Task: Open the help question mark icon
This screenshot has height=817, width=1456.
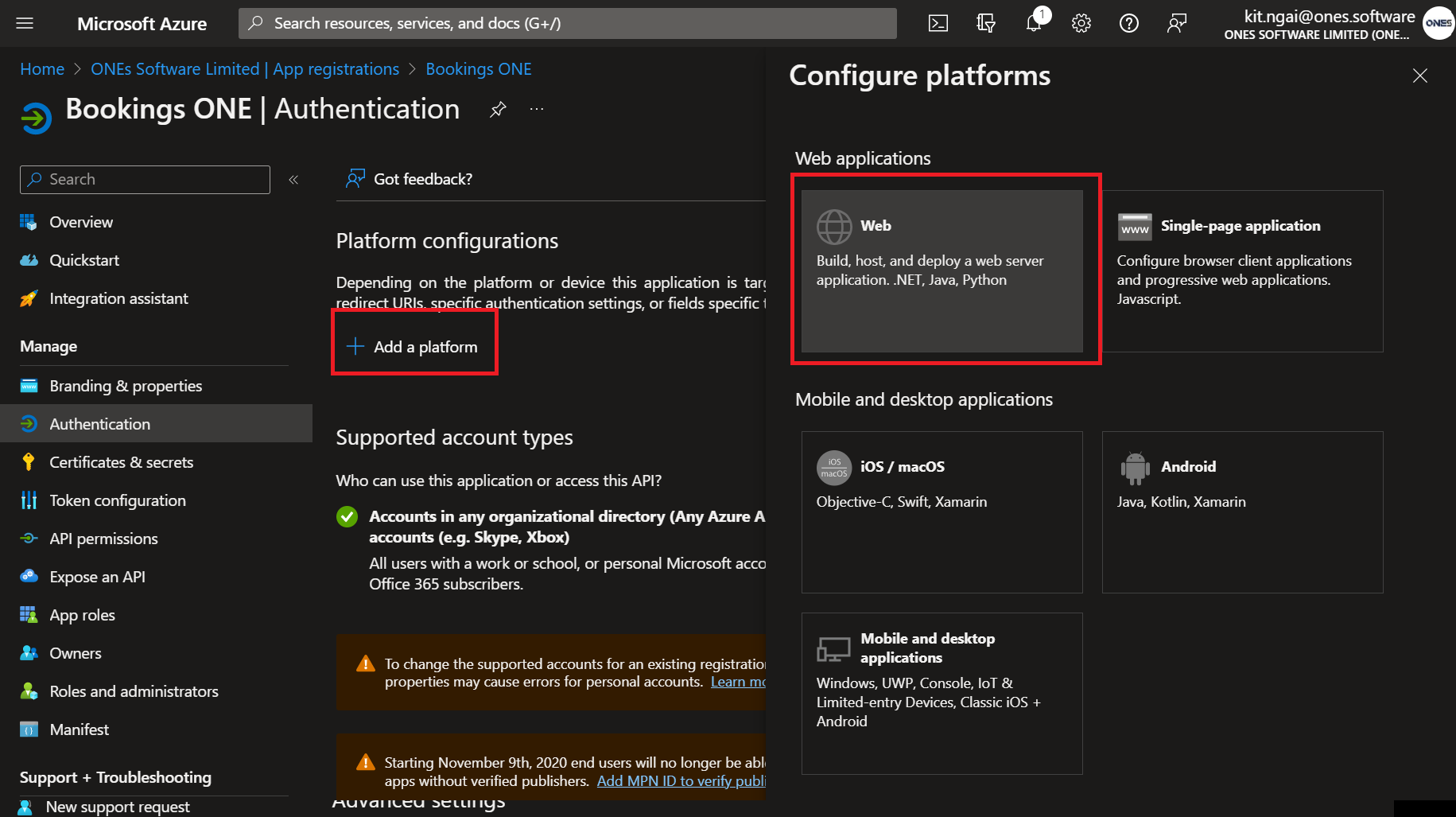Action: pyautogui.click(x=1129, y=23)
